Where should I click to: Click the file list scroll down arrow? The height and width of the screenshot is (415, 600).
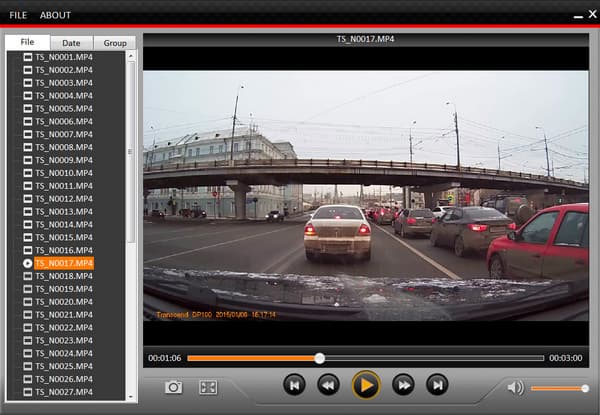coord(131,397)
